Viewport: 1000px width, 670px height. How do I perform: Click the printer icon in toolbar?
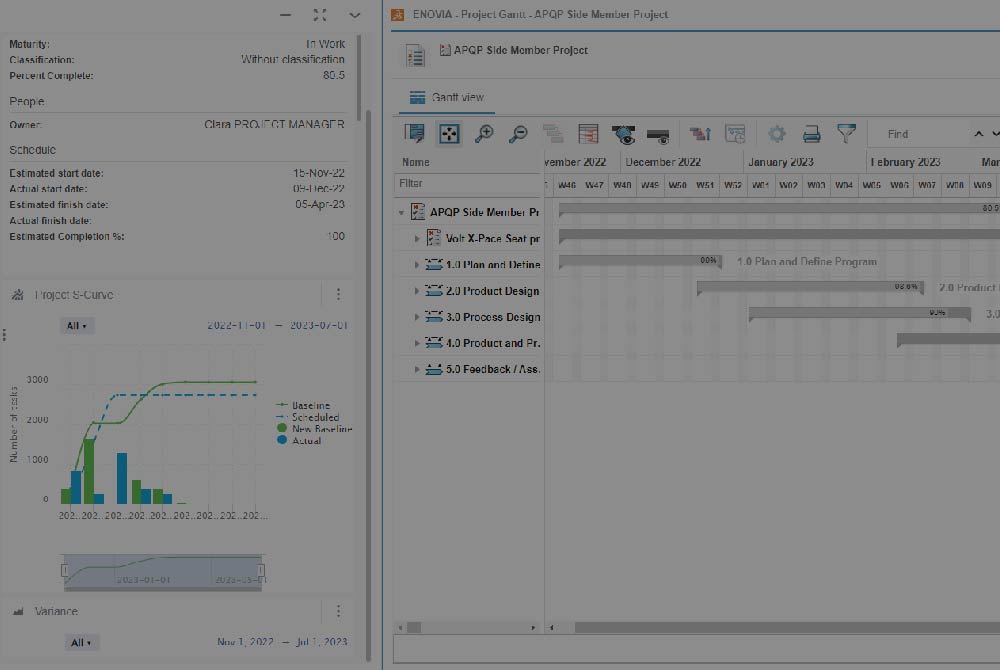click(812, 134)
